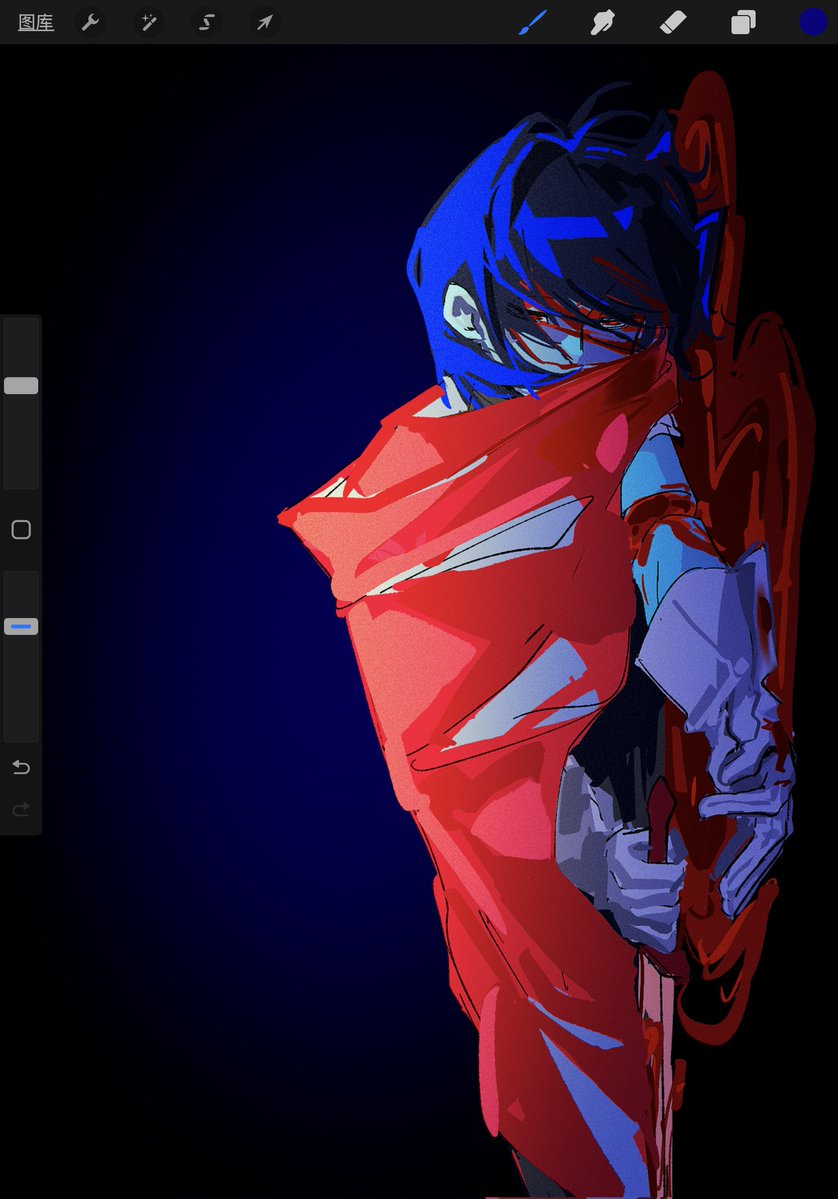The image size is (838, 1199).
Task: Activate the Transform arrow tool
Action: 265,22
